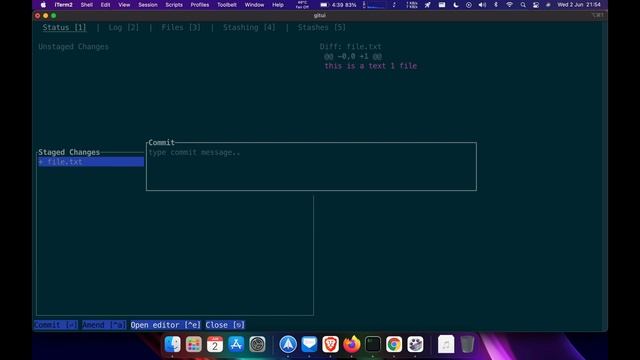Open the Scripts menu
640x360 pixels.
tap(174, 5)
